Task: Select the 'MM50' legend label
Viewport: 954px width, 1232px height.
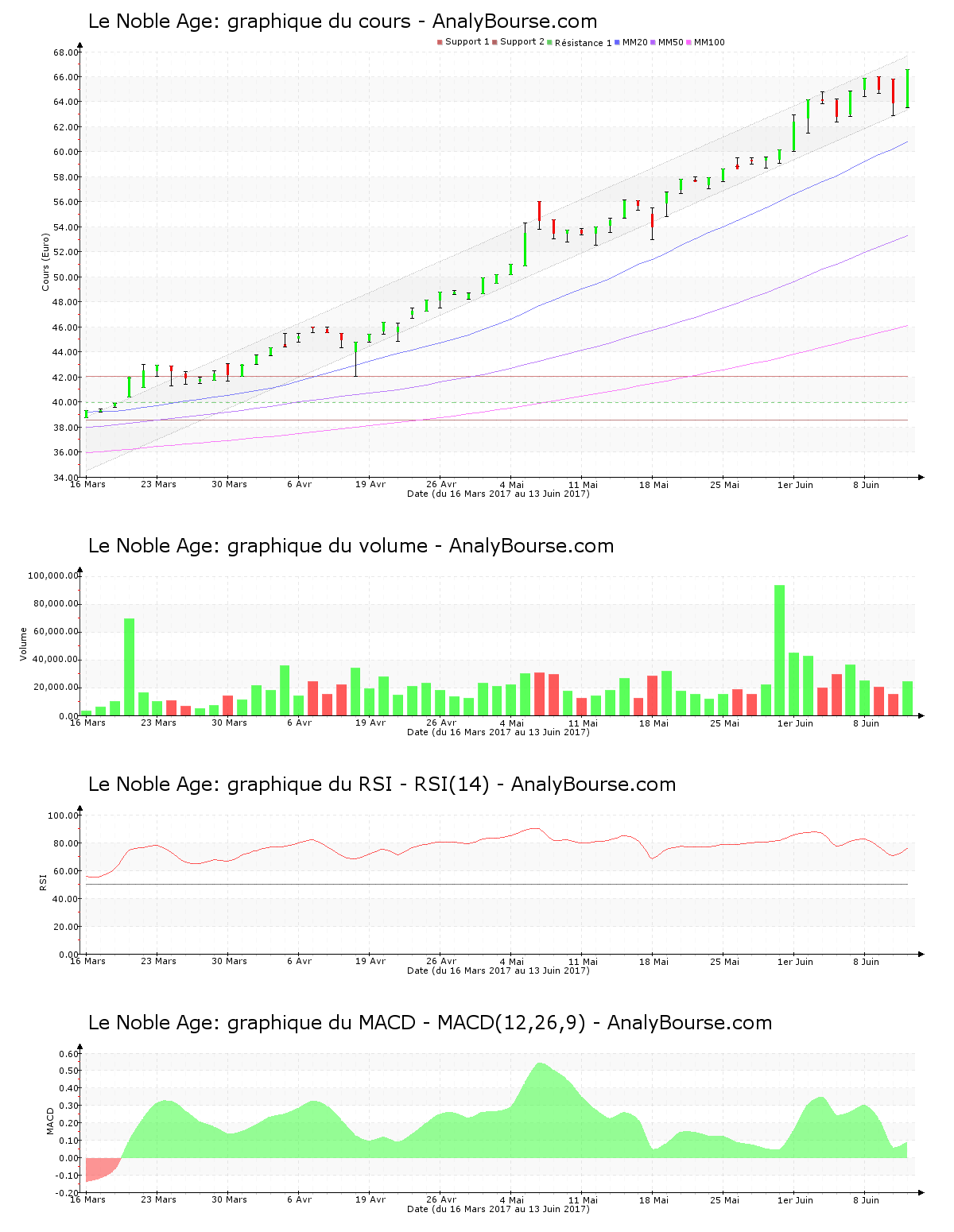Action: point(671,42)
